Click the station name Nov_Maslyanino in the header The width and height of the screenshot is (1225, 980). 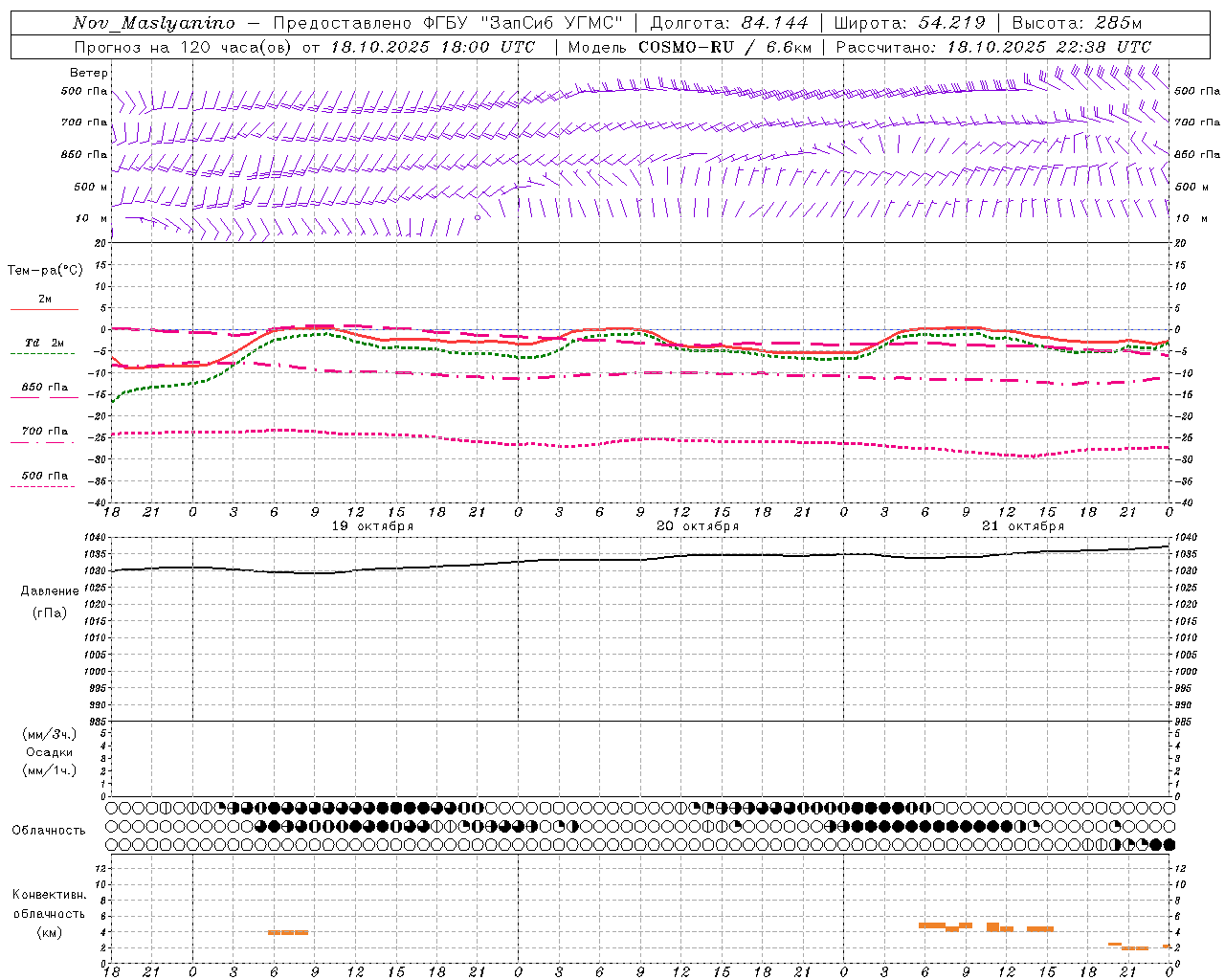154,23
